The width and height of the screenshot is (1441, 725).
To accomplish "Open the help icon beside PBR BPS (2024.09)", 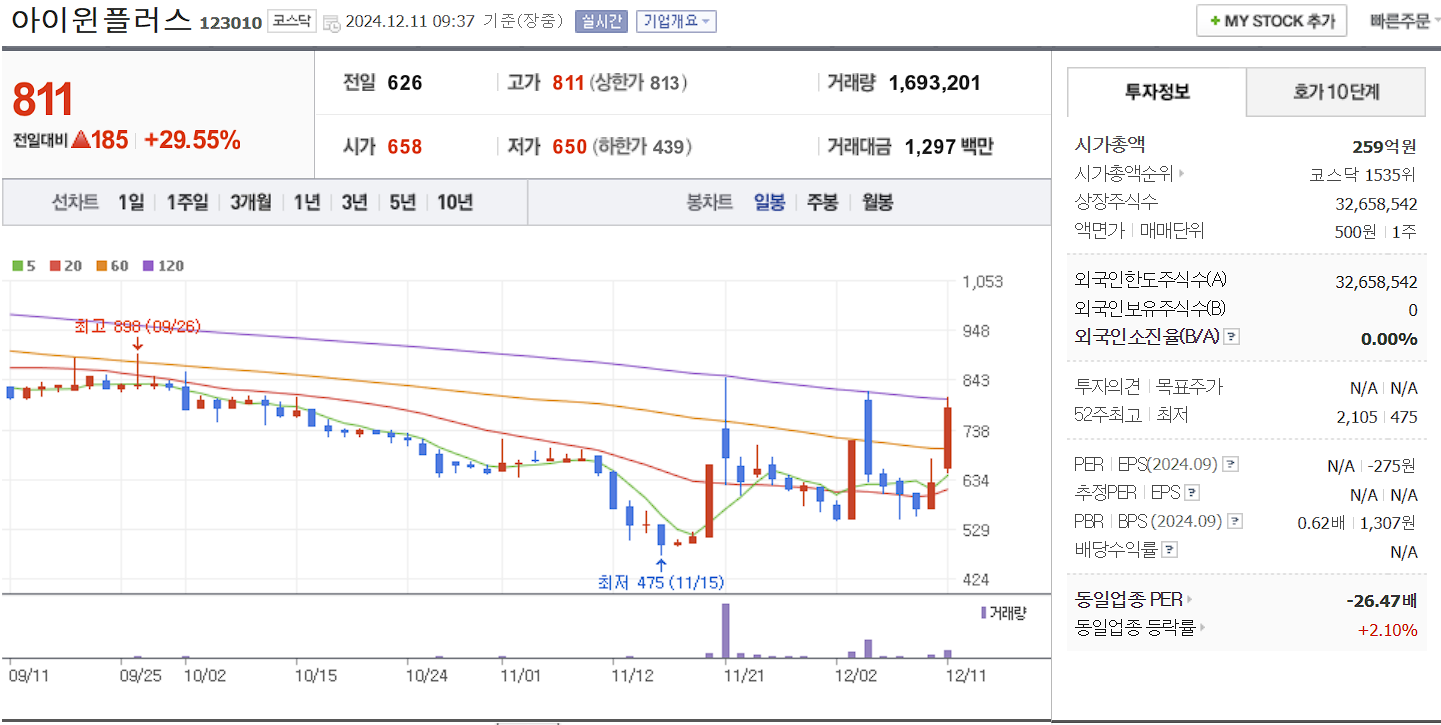I will point(1236,521).
